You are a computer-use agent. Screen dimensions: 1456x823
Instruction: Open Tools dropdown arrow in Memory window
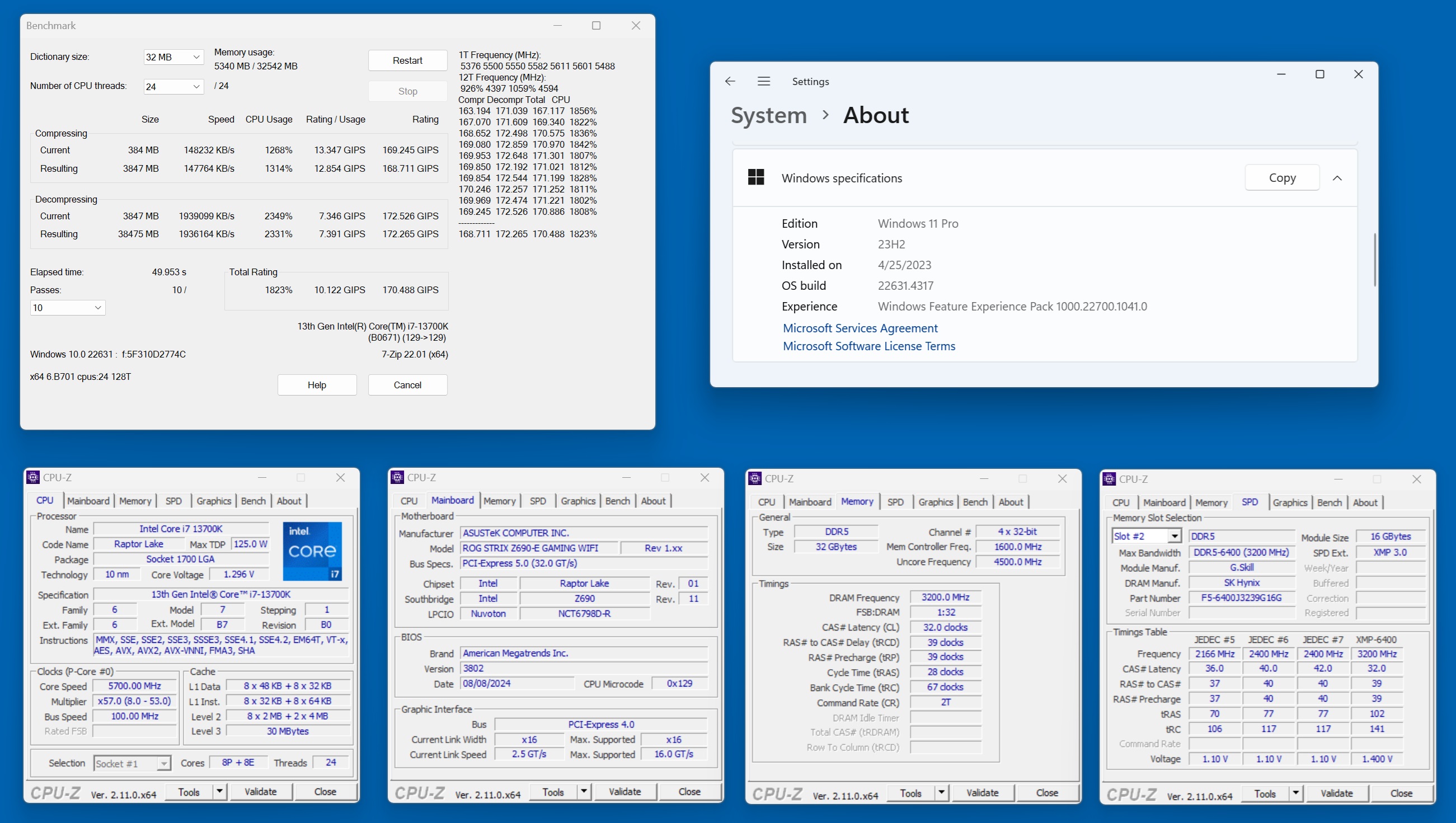[x=942, y=793]
